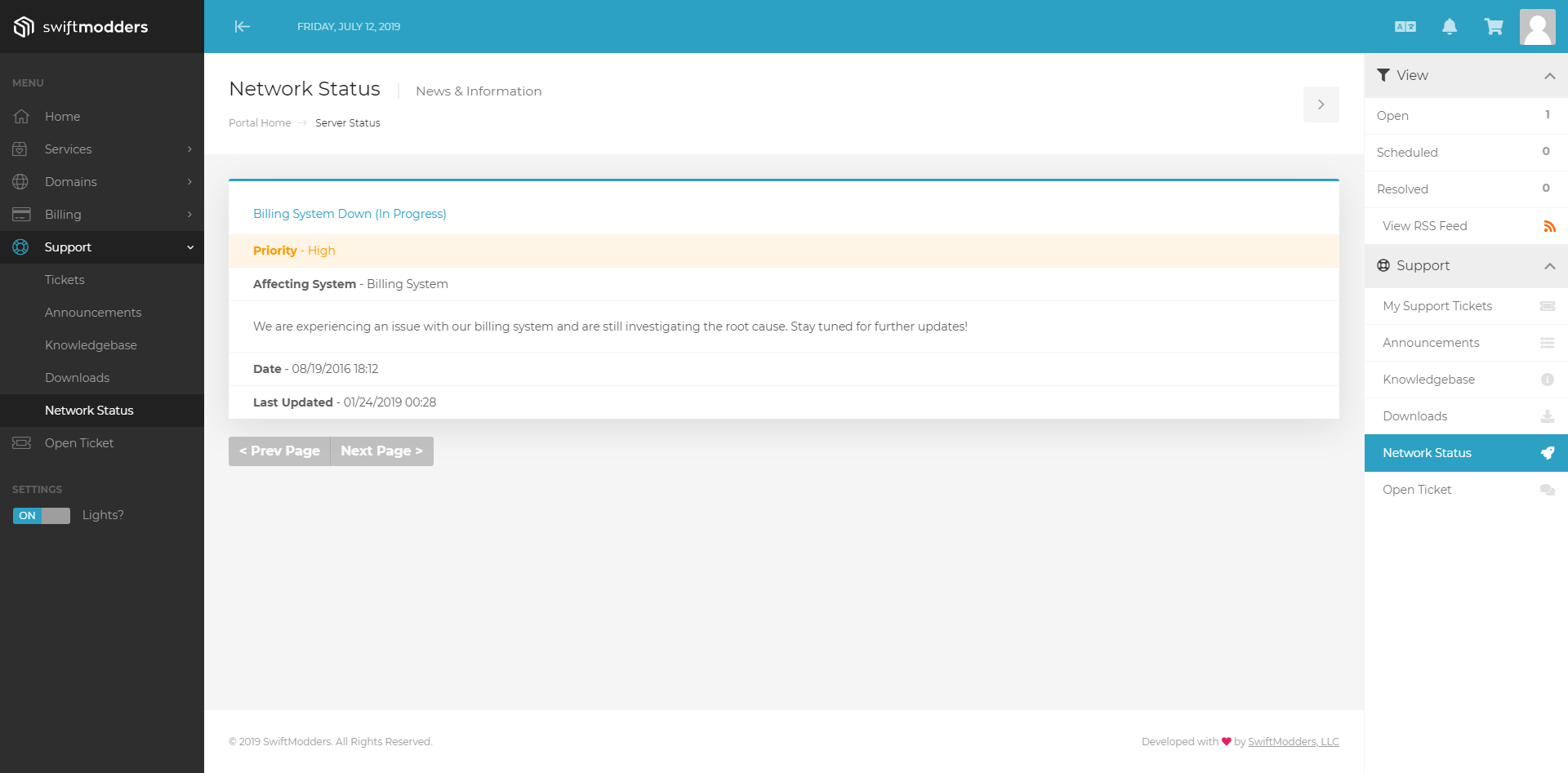Screen dimensions: 1568x773
Task: Open the language selector icon
Action: pos(1405,27)
